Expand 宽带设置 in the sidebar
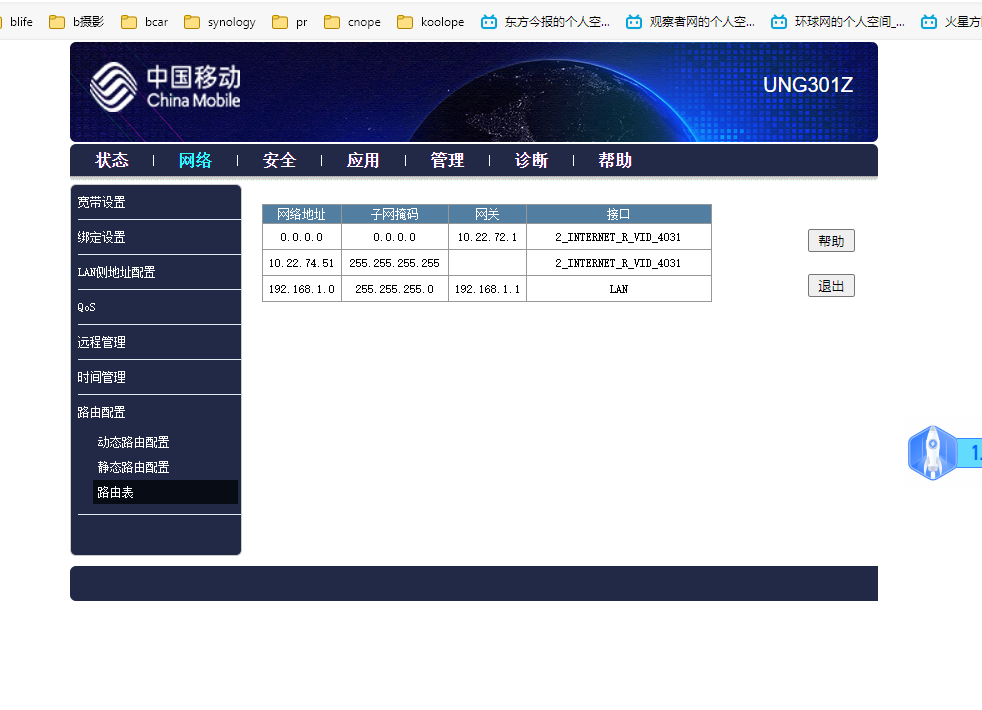Screen dimensions: 982x710 (x=102, y=202)
